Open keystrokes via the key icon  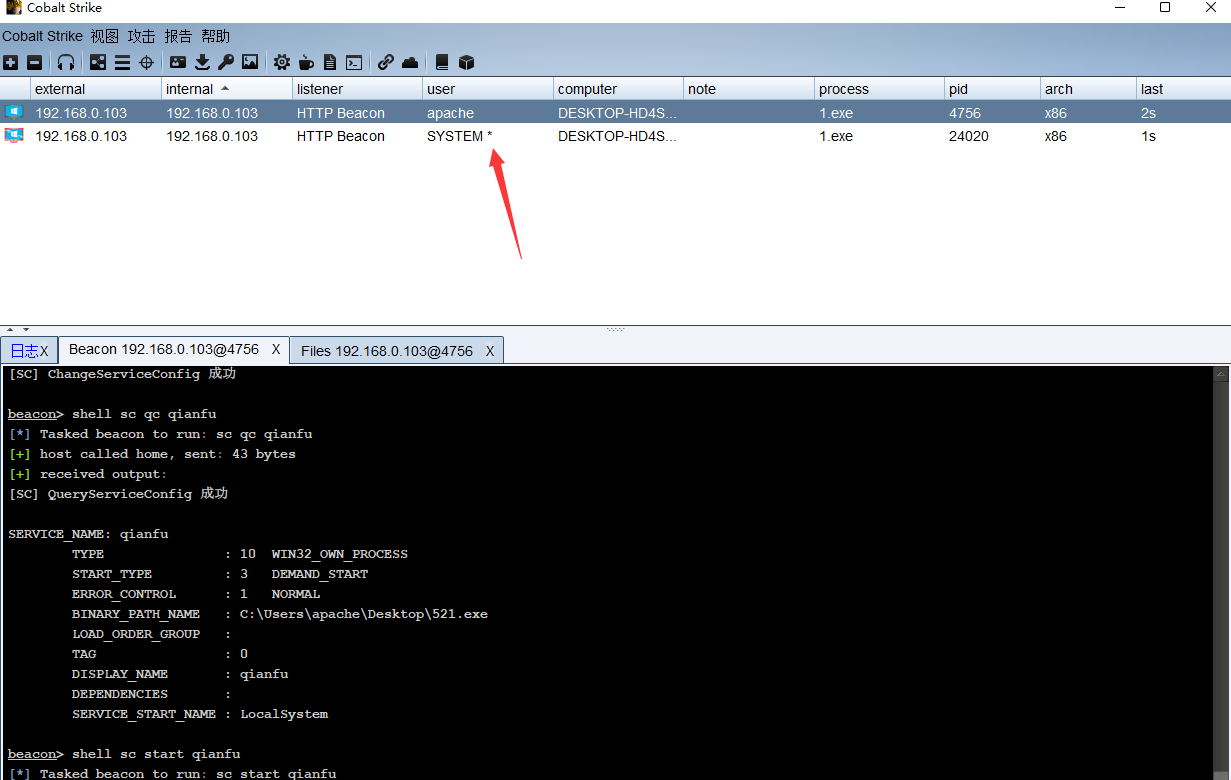(226, 62)
